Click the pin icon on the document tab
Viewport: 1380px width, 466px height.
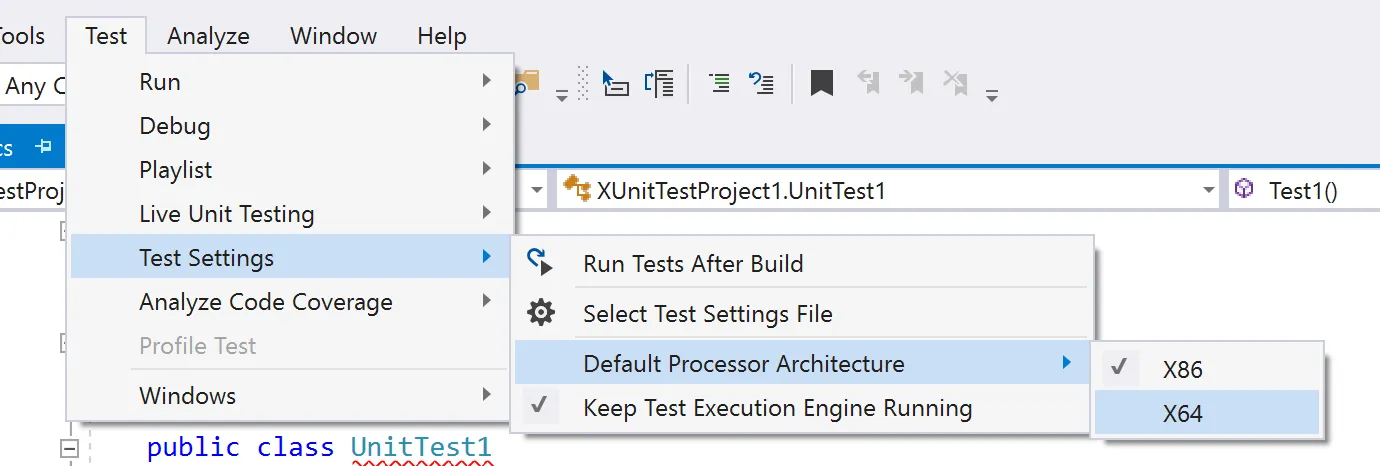click(x=43, y=147)
